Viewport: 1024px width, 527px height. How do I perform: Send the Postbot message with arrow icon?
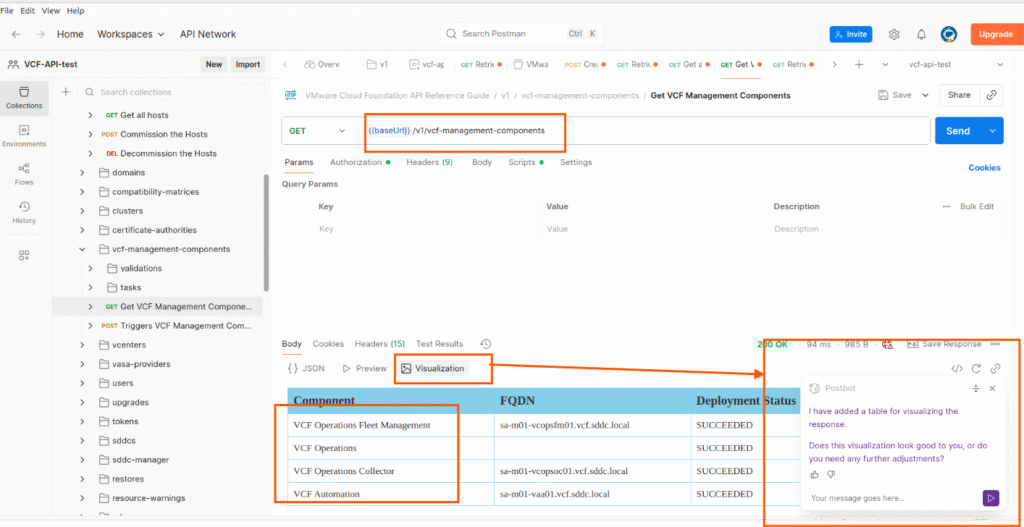click(x=990, y=497)
